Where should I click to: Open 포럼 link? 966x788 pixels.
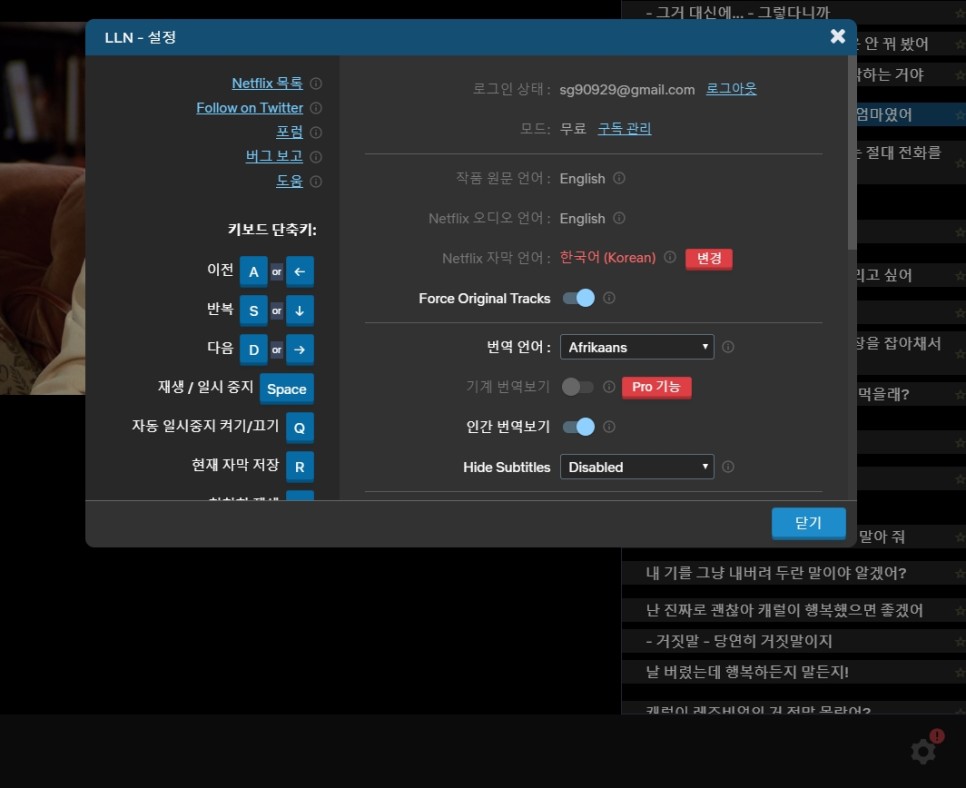[290, 132]
